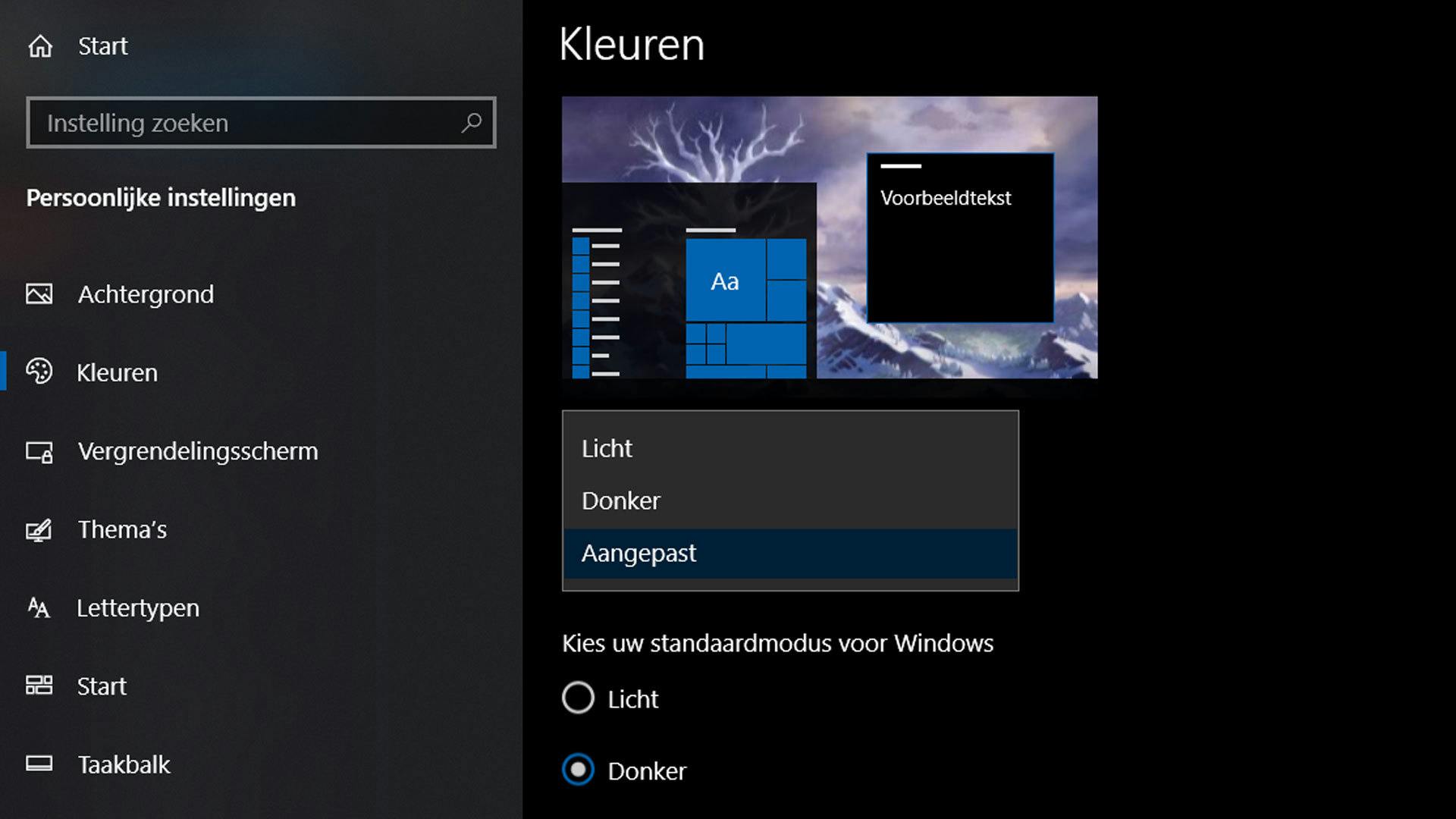Click the search magnifier in Instelling zoeken
The width and height of the screenshot is (1456, 819).
pos(474,122)
